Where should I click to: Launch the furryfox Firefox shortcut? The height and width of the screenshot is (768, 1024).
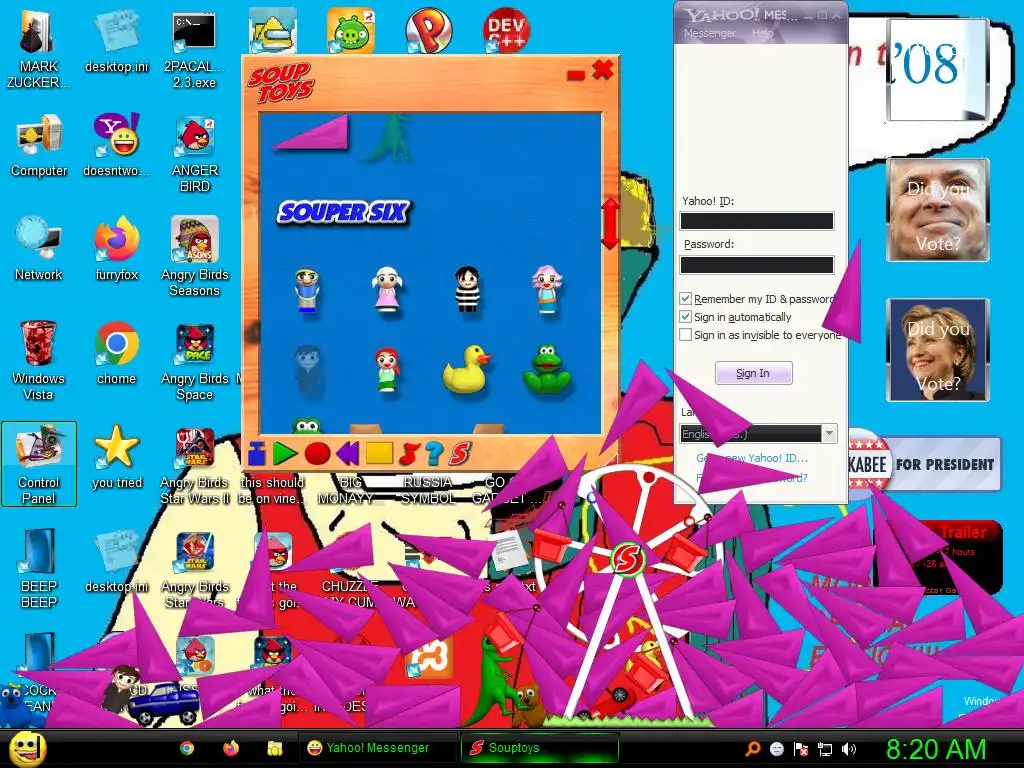click(116, 249)
